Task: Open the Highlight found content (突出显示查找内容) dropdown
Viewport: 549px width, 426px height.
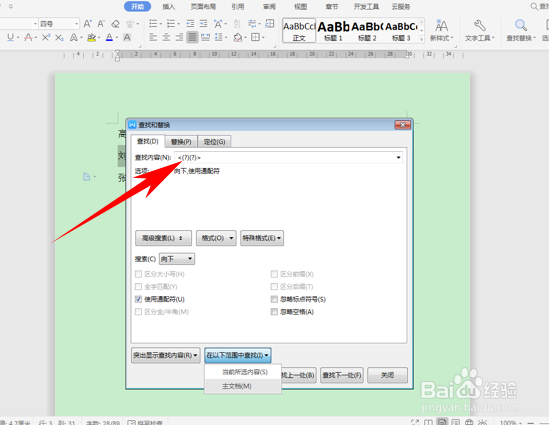Action: pos(166,355)
